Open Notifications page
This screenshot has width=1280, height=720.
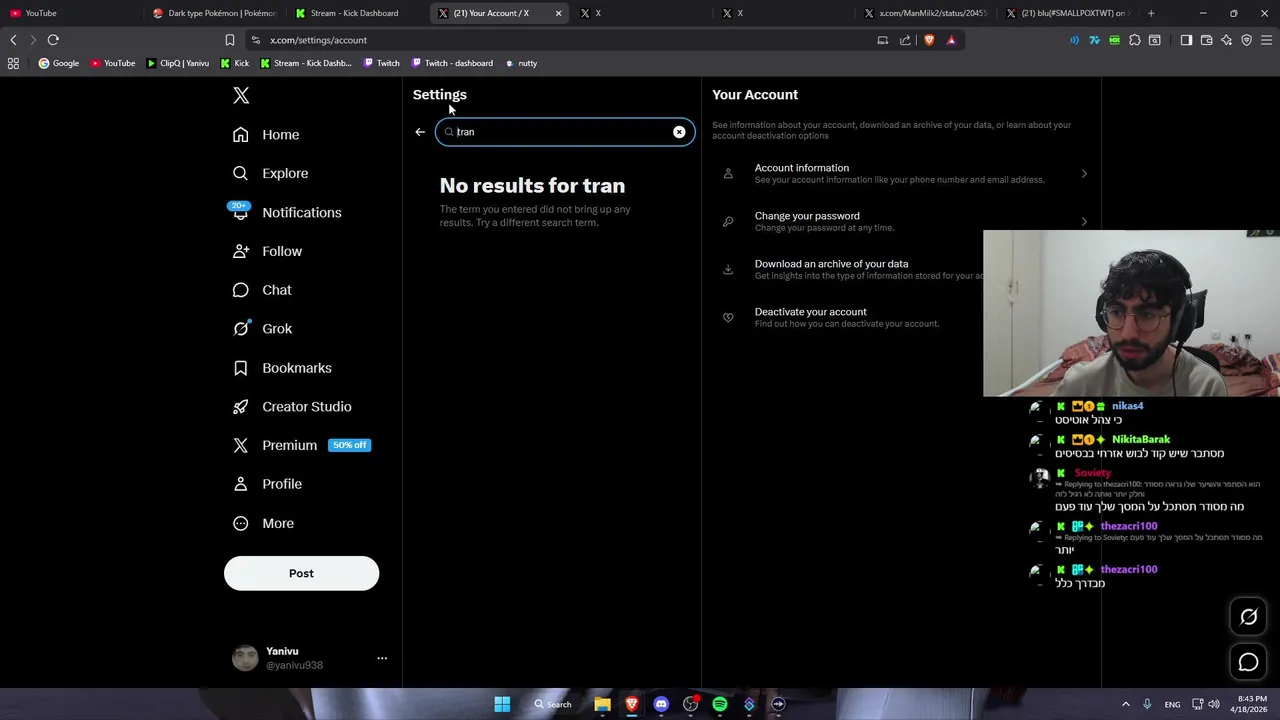[287, 212]
